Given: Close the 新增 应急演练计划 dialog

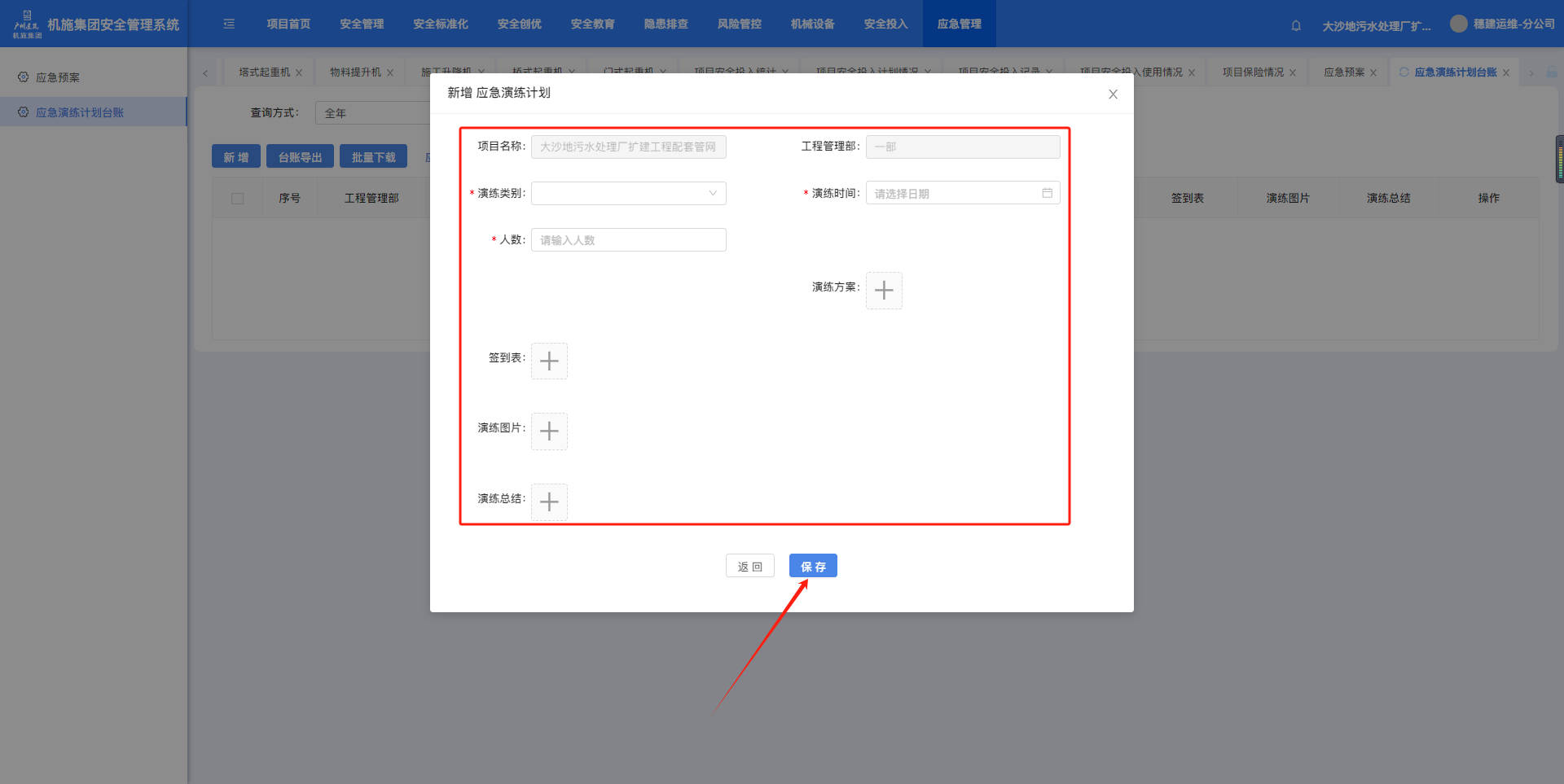Looking at the screenshot, I should point(1113,94).
